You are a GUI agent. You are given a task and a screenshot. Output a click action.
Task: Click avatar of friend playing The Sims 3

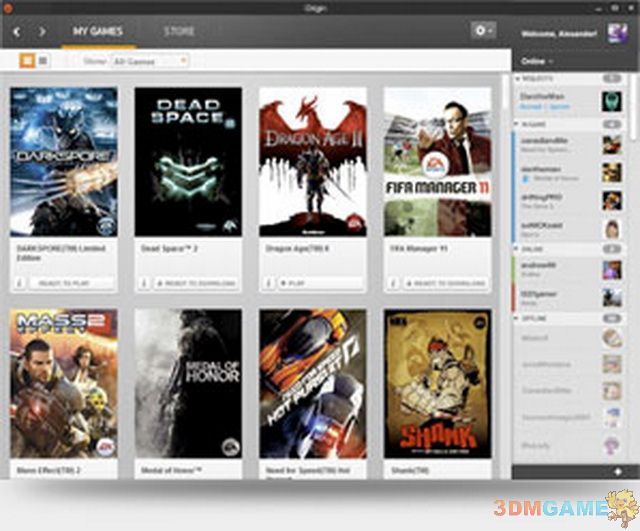[612, 200]
